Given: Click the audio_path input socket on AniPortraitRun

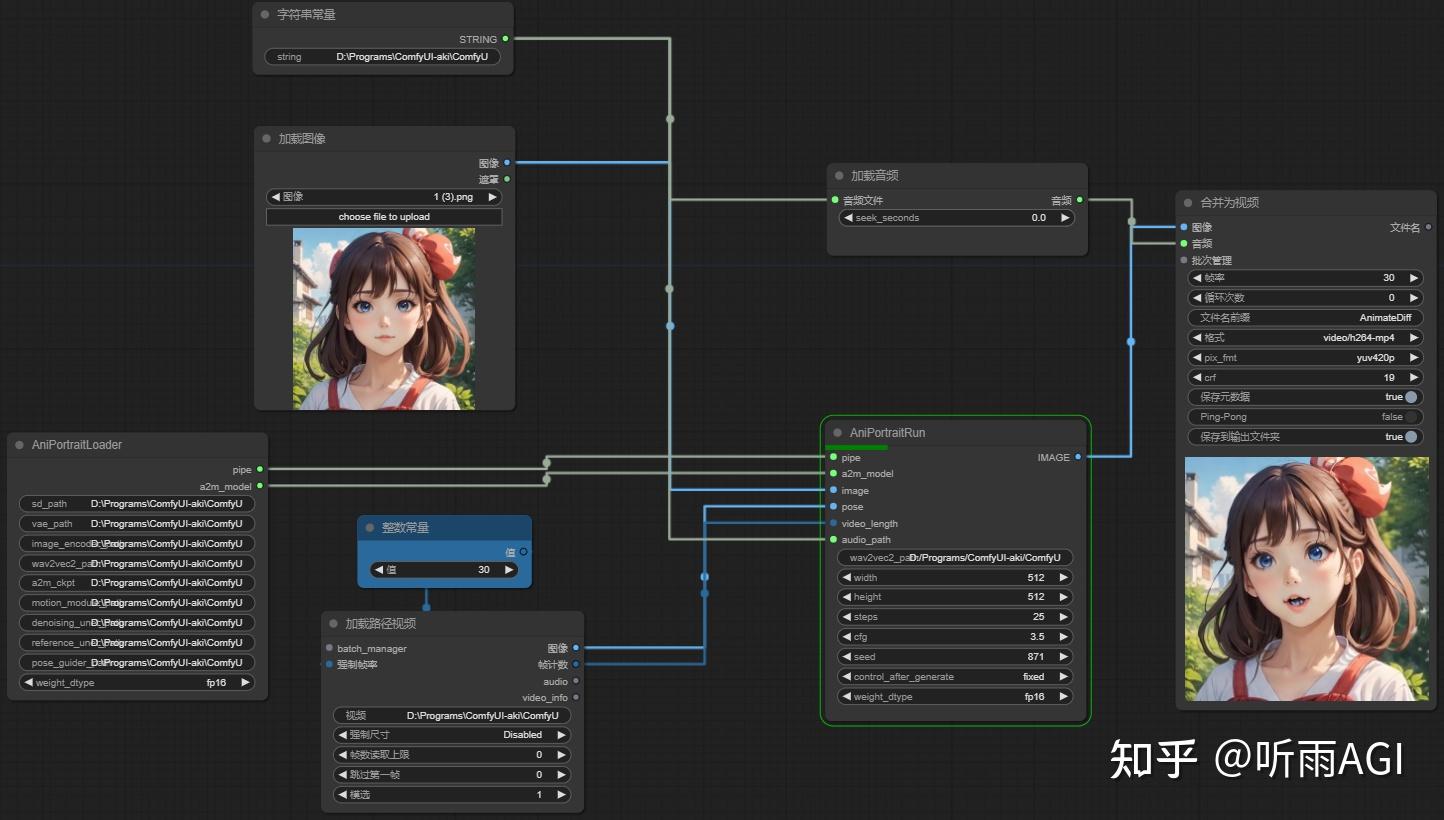Looking at the screenshot, I should click(x=833, y=539).
